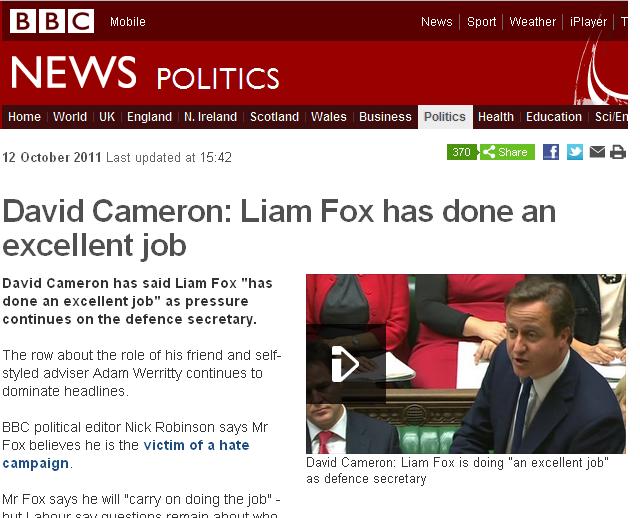
Task: Email this article via envelope icon
Action: point(597,152)
